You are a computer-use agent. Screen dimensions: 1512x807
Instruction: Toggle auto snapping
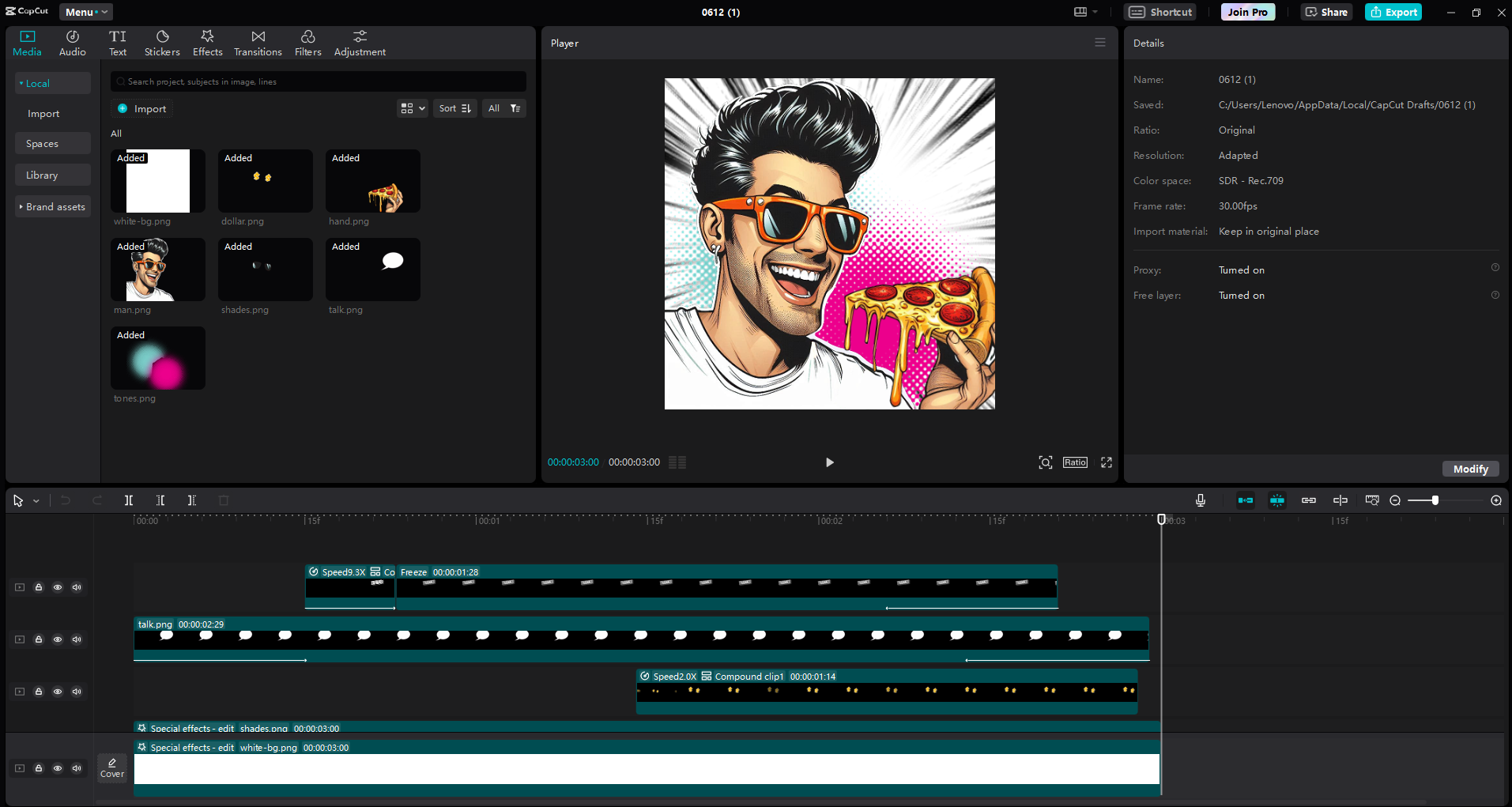(1277, 500)
